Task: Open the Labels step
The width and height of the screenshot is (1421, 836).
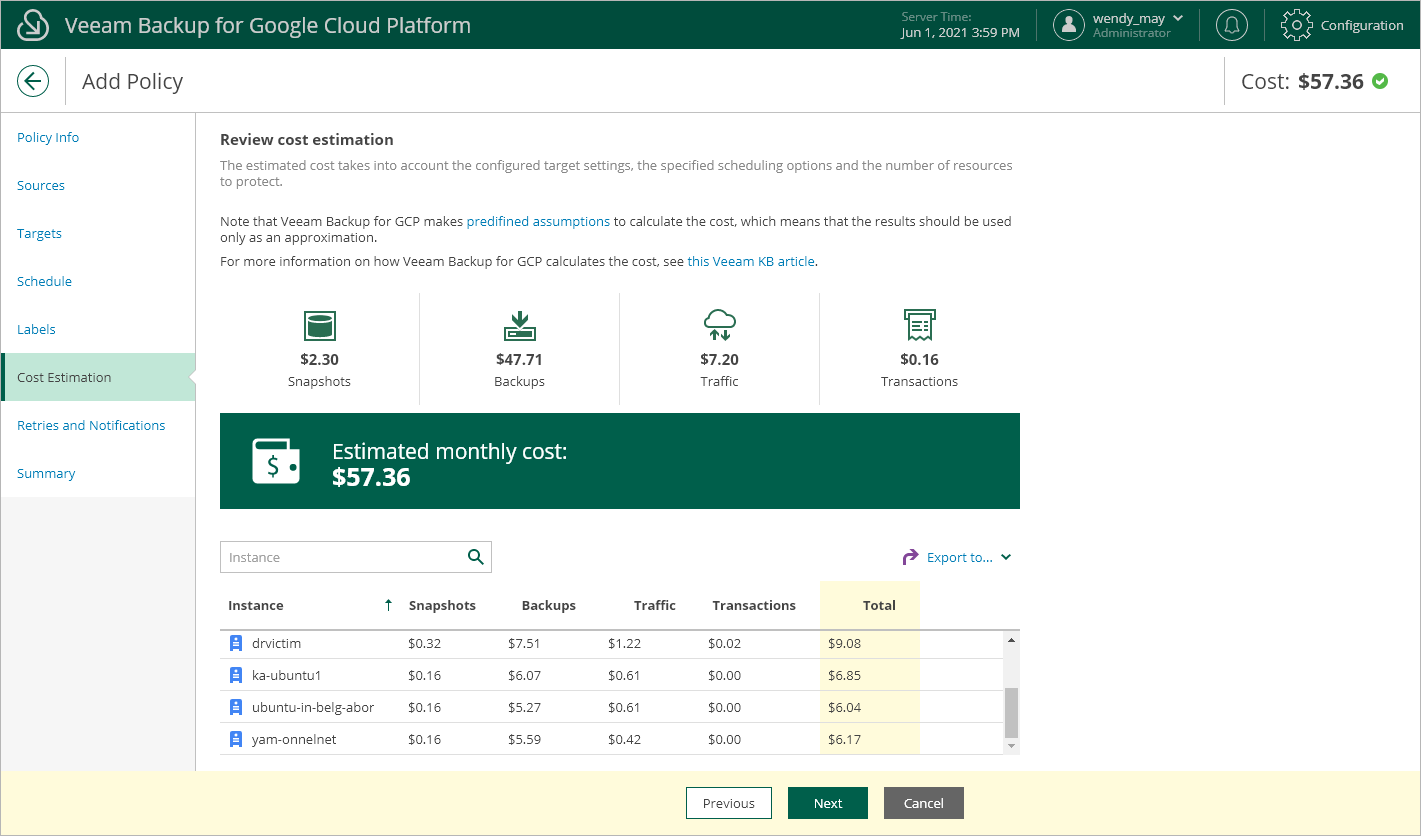Action: (x=36, y=329)
